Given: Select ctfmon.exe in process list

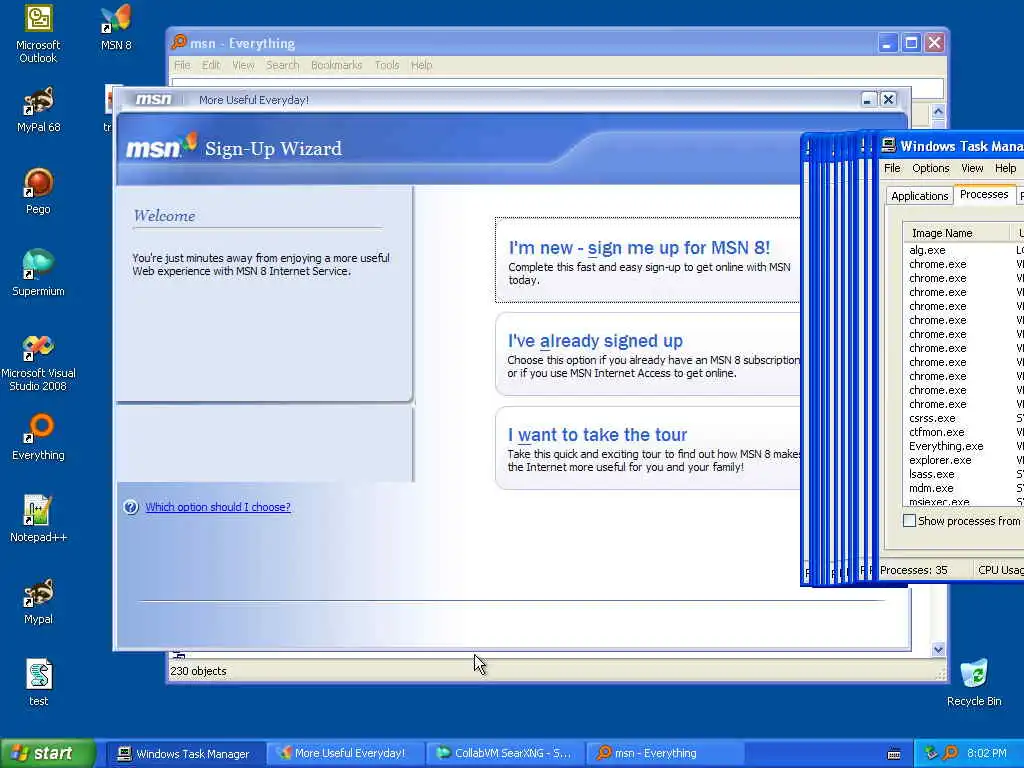Looking at the screenshot, I should (936, 432).
